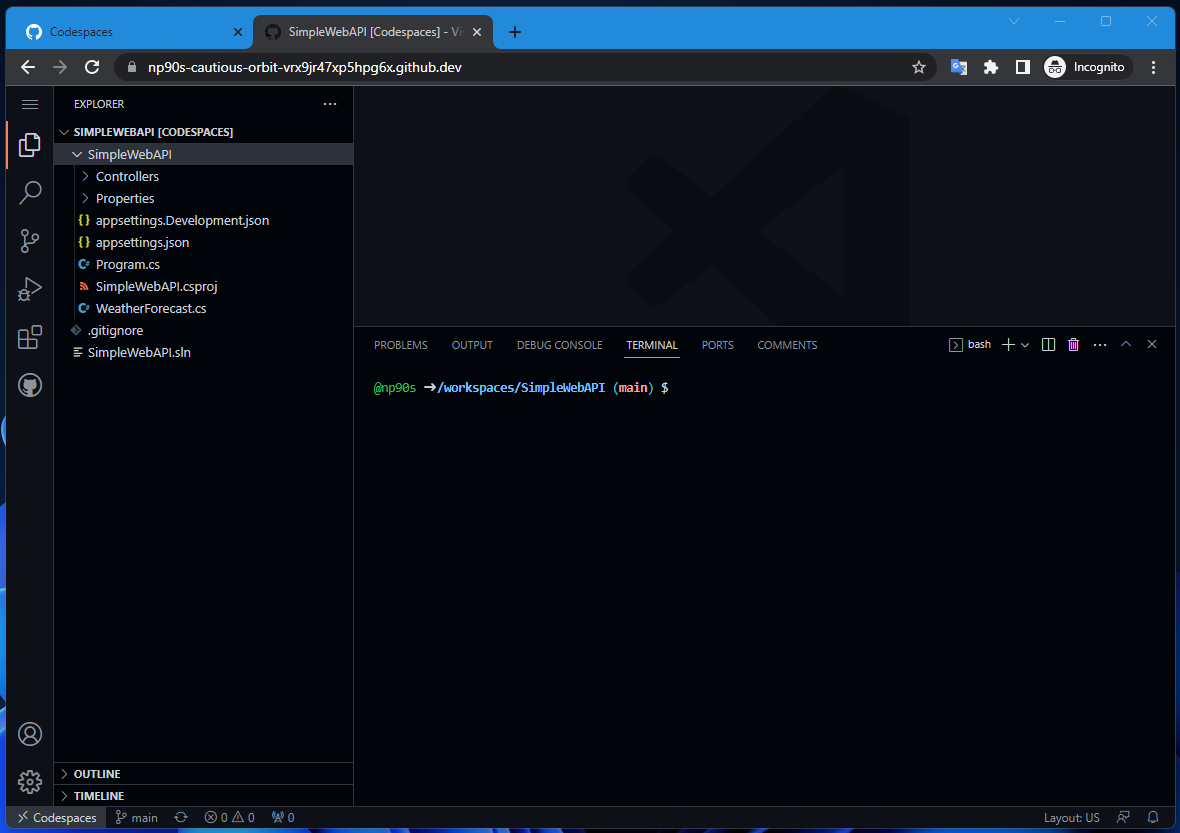Click Layout: US in status bar
Image resolution: width=1180 pixels, height=833 pixels.
click(1071, 817)
